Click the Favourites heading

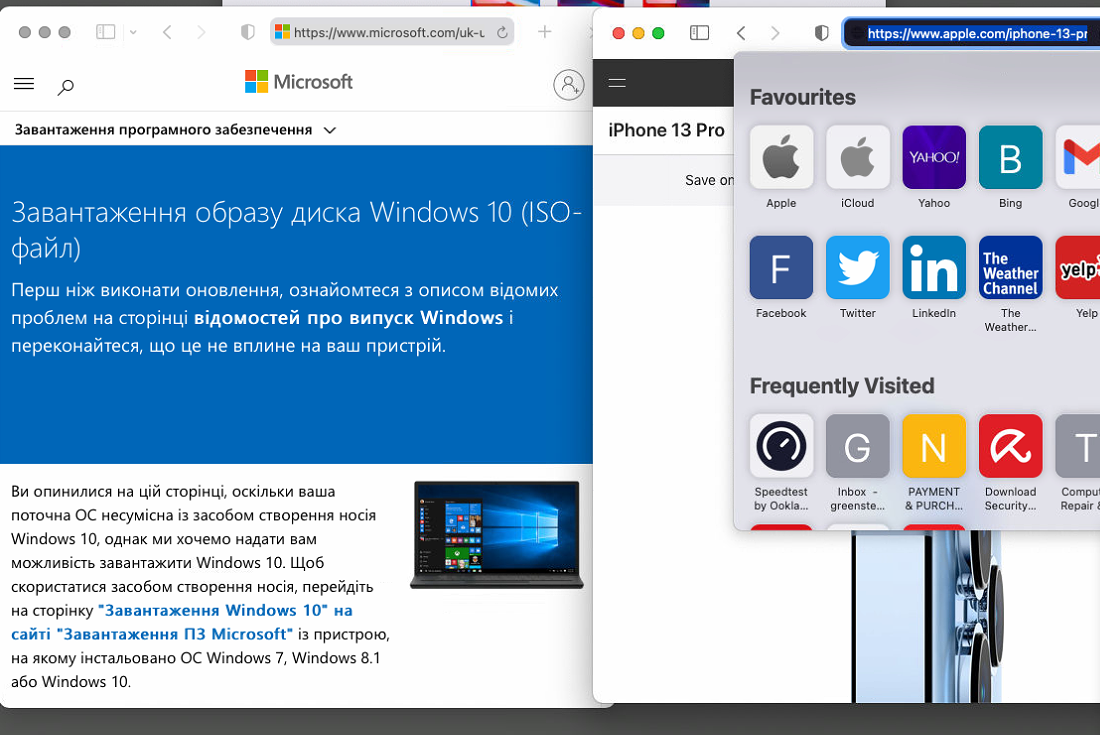tap(803, 97)
